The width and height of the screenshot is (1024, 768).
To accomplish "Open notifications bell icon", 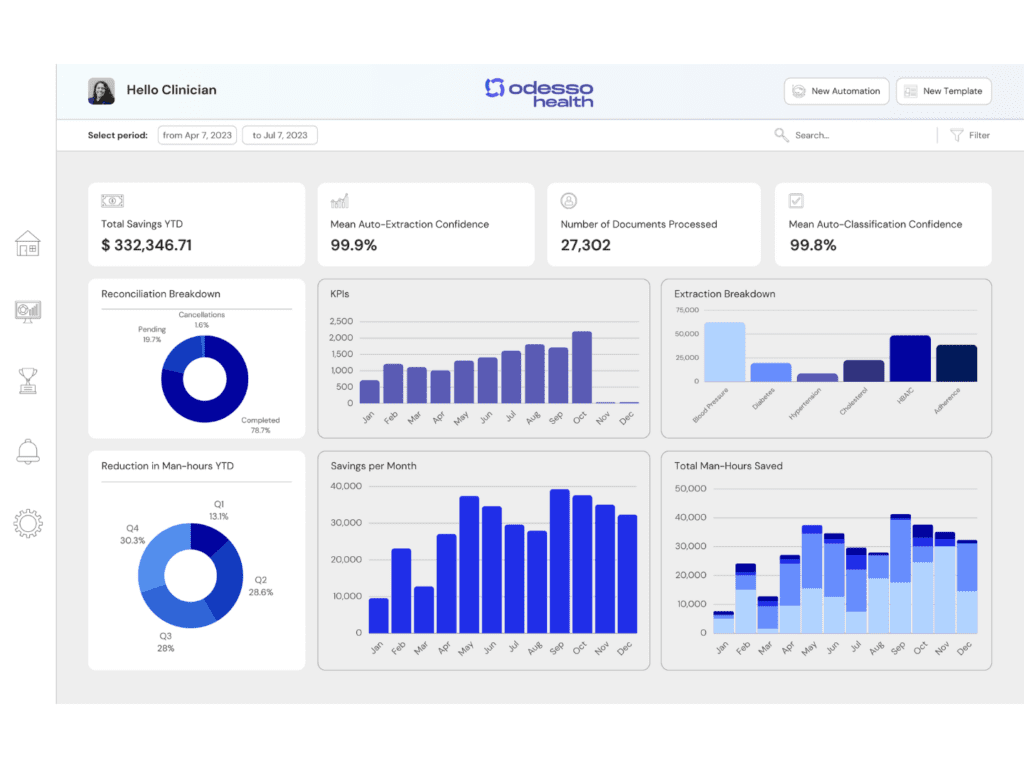I will (x=27, y=451).
